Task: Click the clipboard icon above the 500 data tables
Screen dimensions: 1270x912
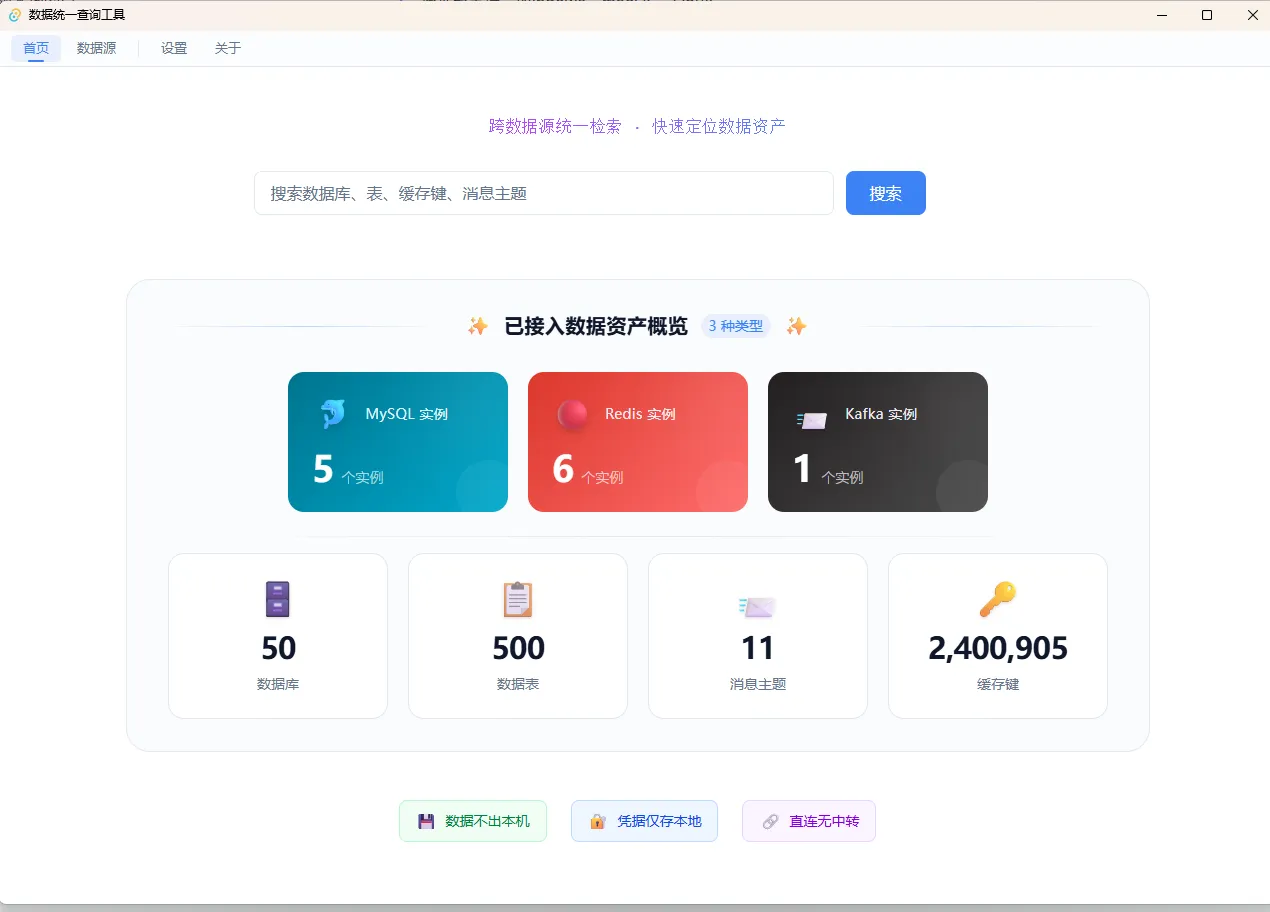Action: [x=517, y=599]
